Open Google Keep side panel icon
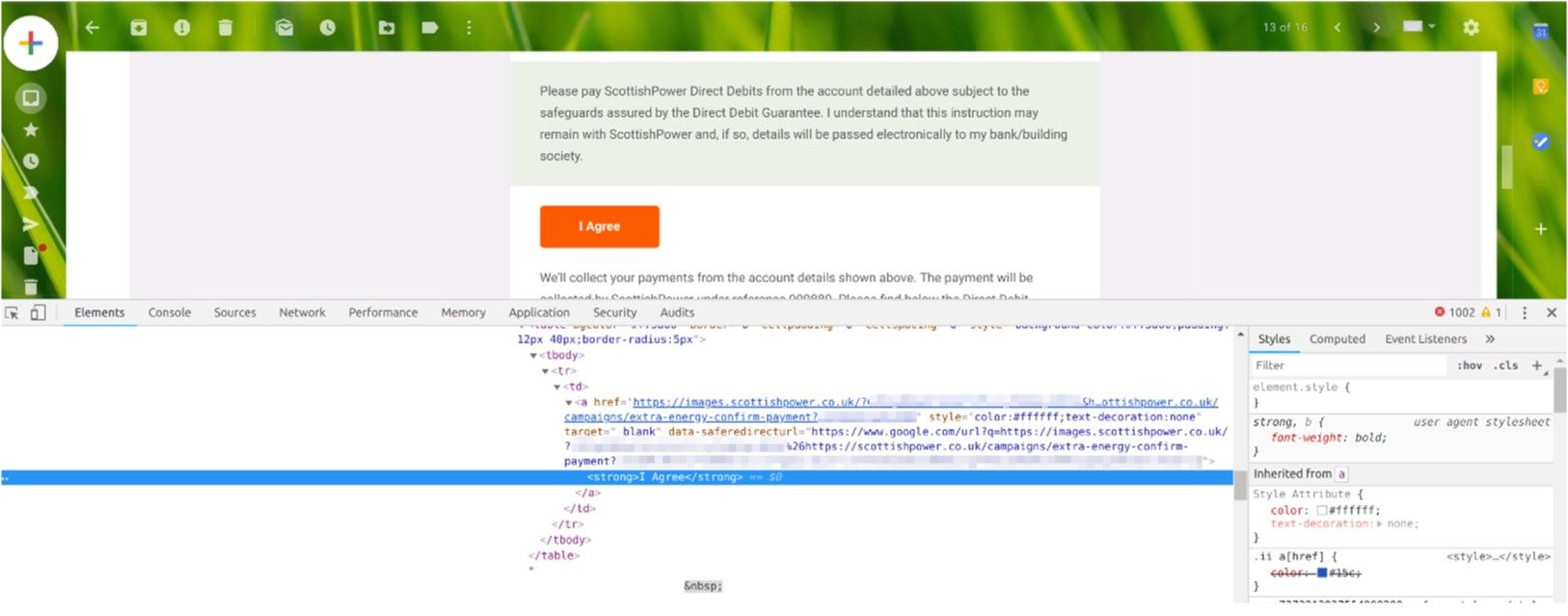Screen dimensions: 1568x616 click(x=1541, y=87)
